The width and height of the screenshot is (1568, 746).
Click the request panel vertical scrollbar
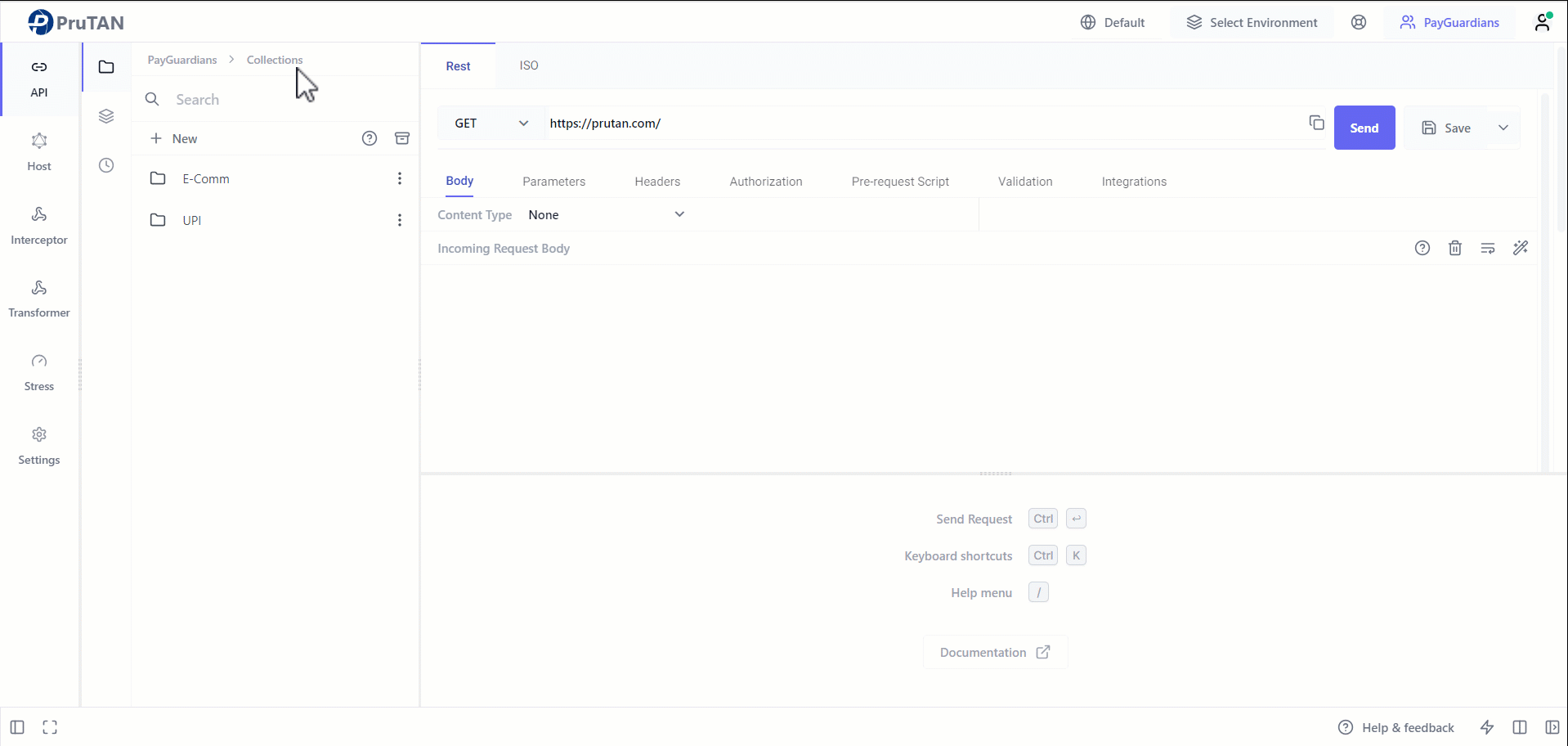tap(1545, 282)
